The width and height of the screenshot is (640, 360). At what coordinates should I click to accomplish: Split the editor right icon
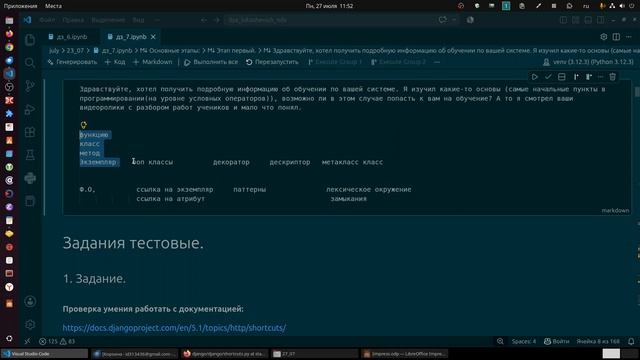(x=616, y=37)
